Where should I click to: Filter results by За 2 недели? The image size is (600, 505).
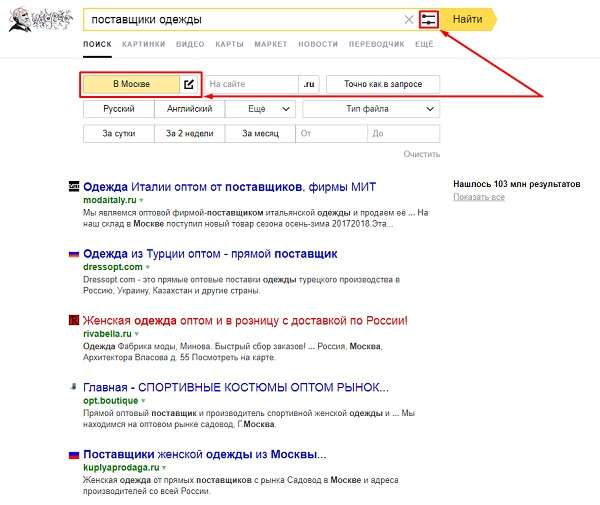click(190, 132)
